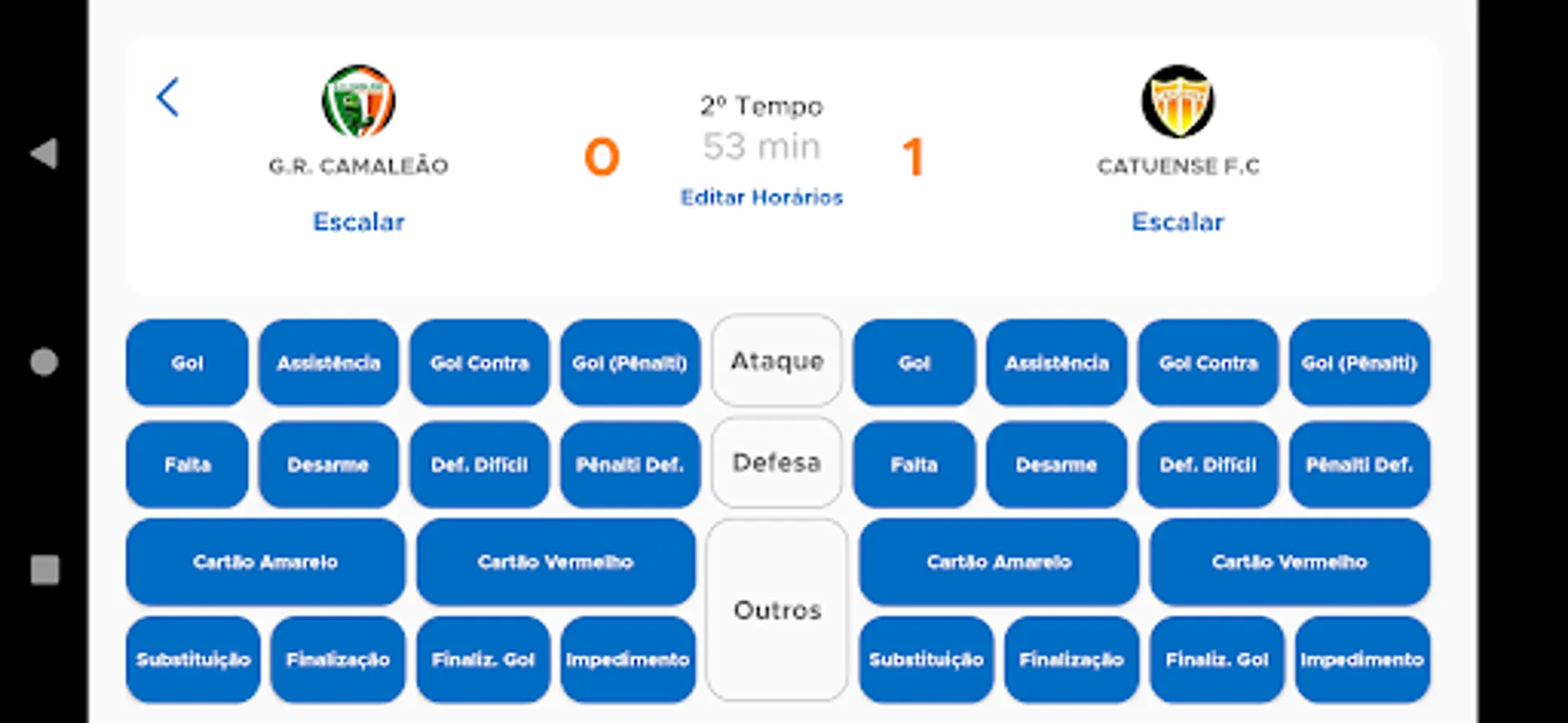Tap the 53 min match timer
This screenshot has height=723, width=1568.
(761, 147)
